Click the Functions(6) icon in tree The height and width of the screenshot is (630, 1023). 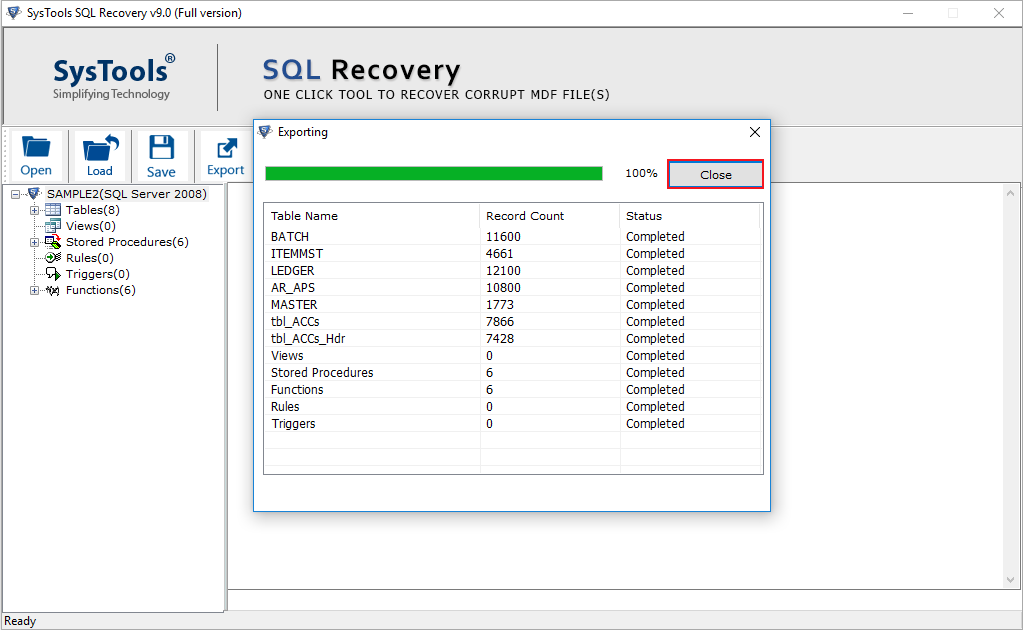tap(53, 290)
